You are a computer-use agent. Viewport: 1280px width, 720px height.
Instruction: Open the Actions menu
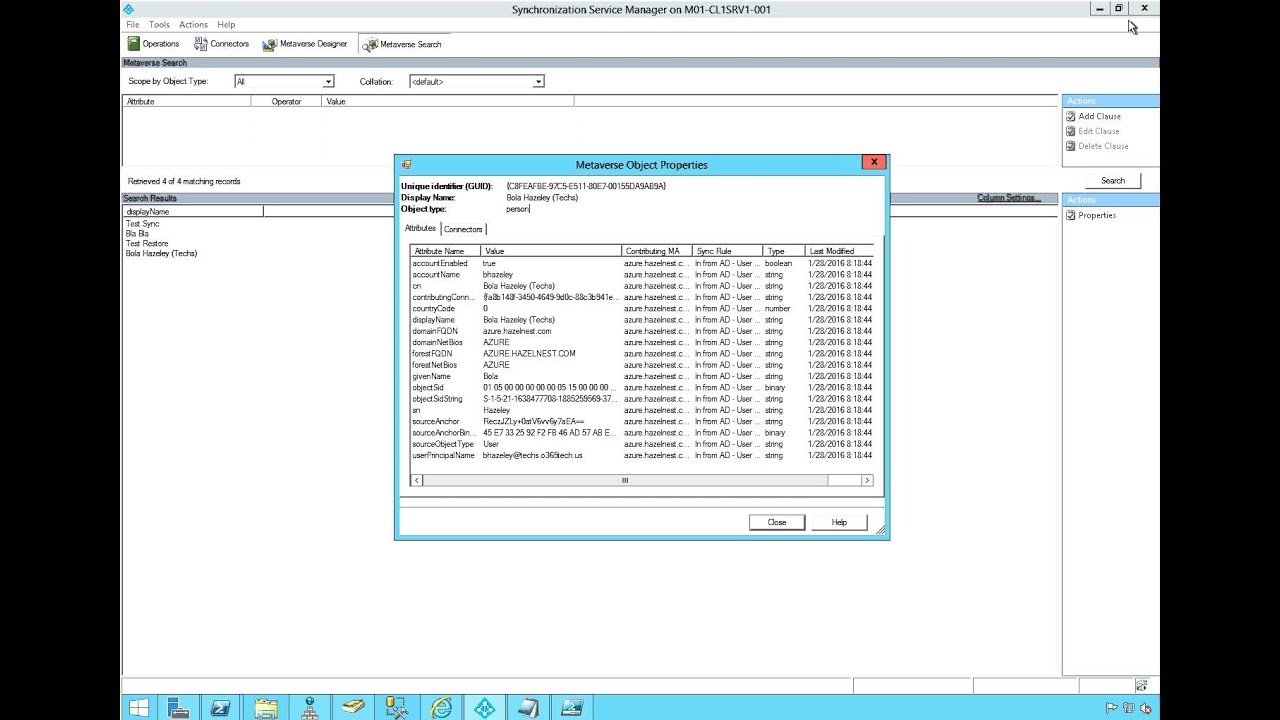point(193,24)
